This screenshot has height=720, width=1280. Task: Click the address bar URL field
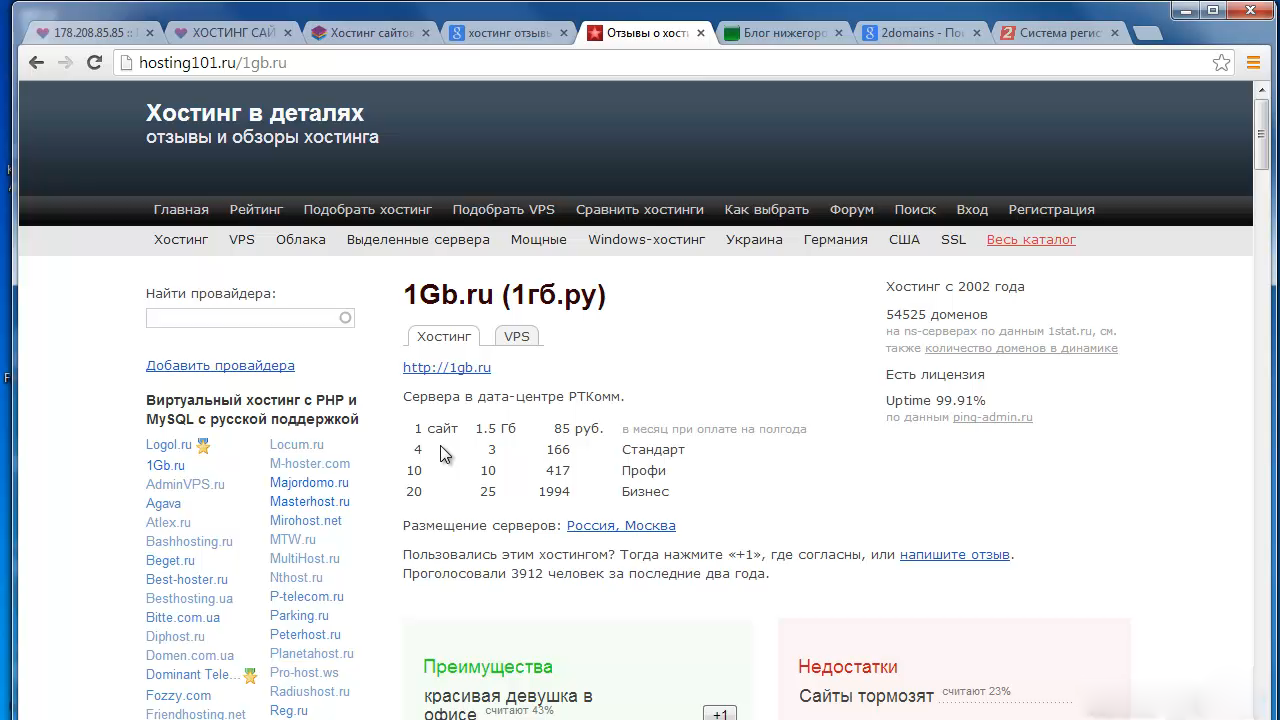[660, 62]
